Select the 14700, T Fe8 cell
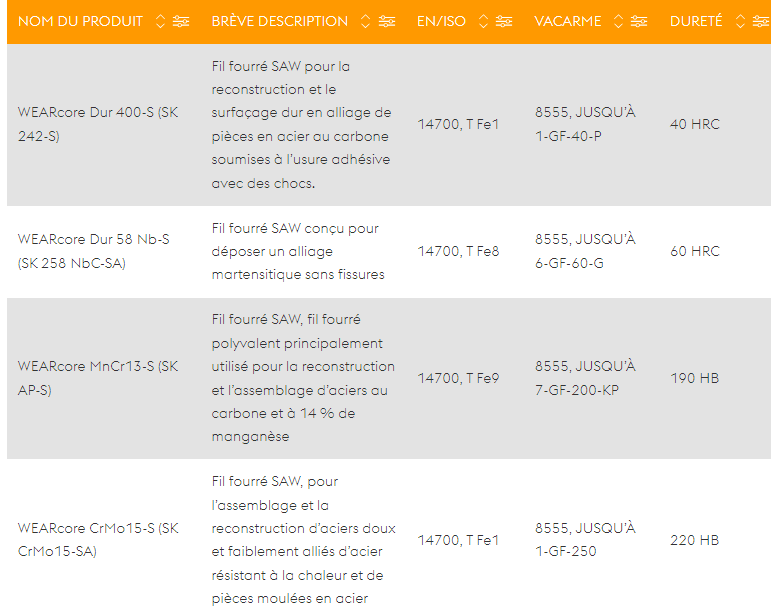Viewport: 771px width, 615px height. (x=458, y=252)
